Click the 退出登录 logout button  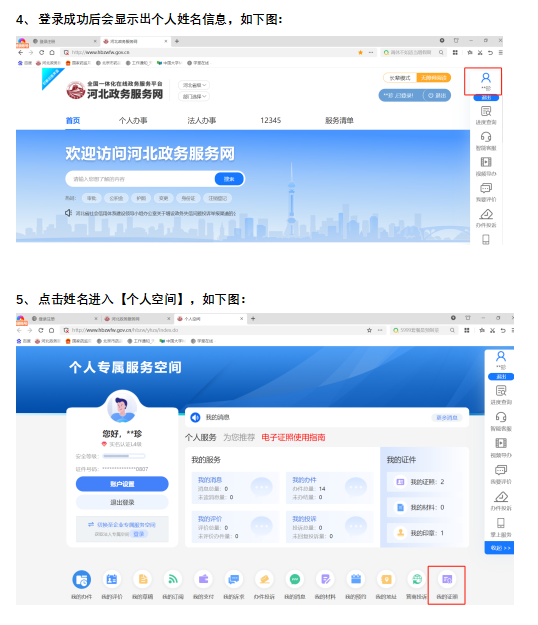[122, 502]
